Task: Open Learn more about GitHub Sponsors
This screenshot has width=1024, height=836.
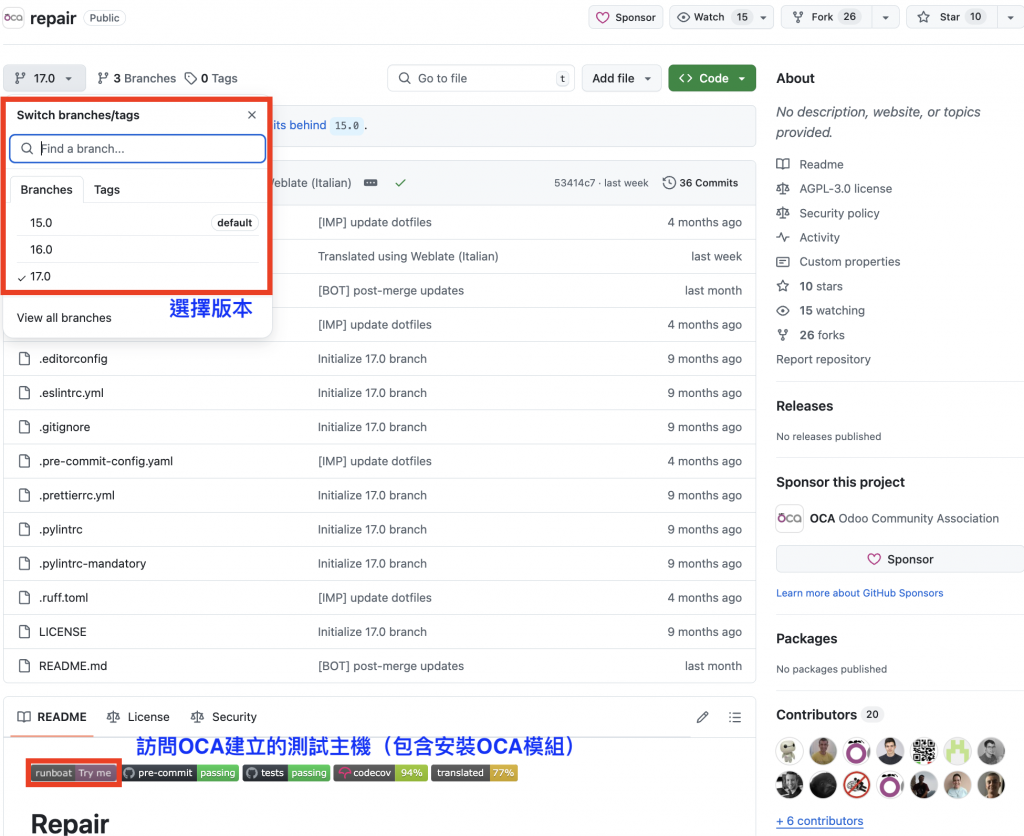Action: tap(859, 593)
